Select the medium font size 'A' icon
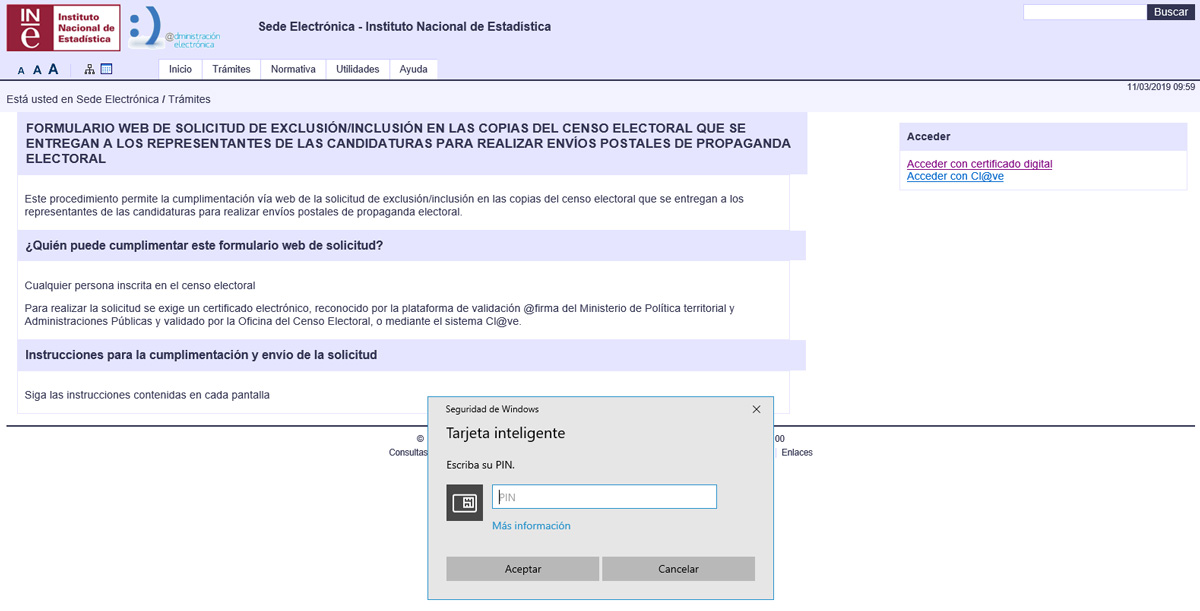 coord(37,70)
